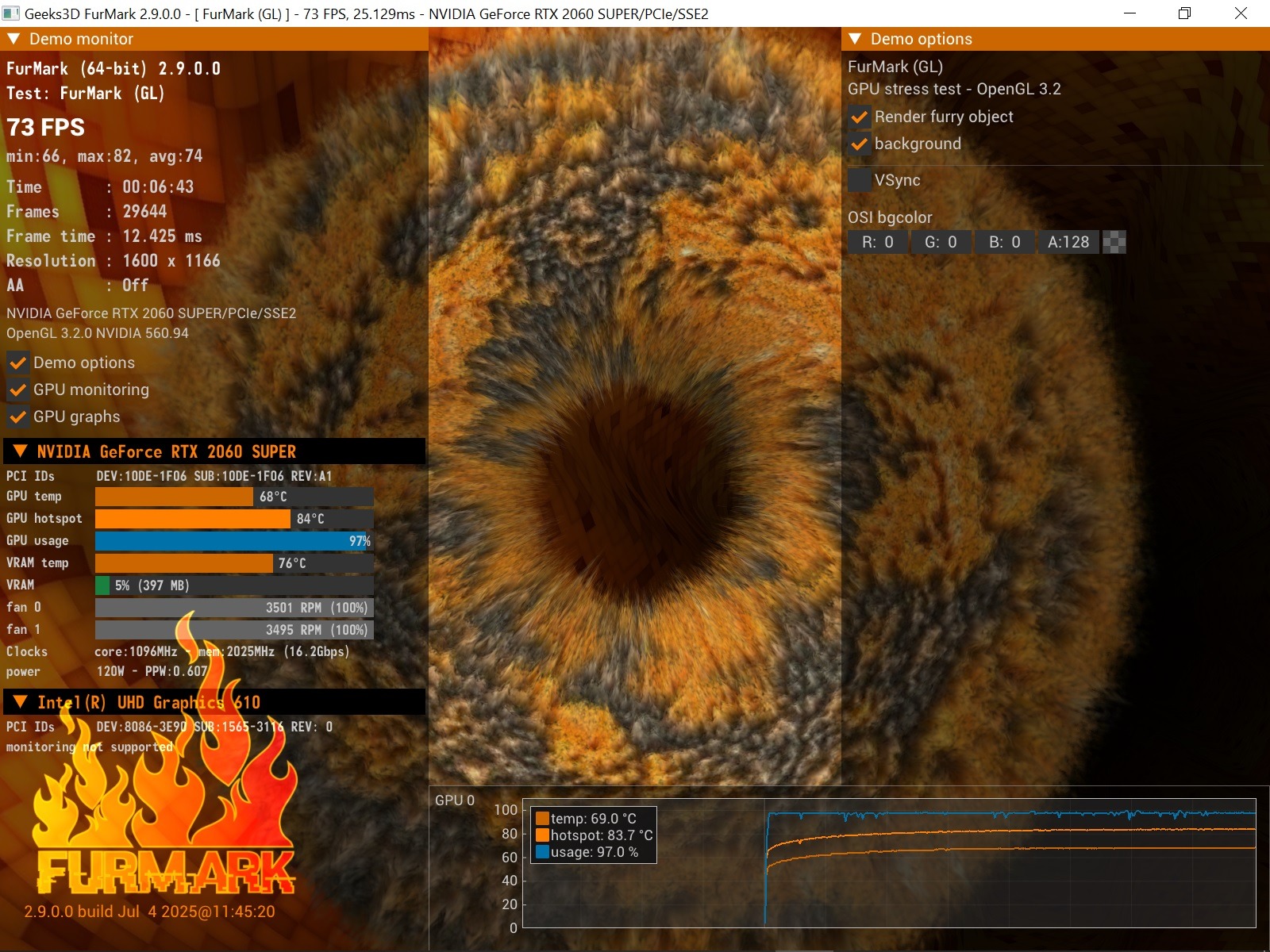Turn off GPU monitoring checkbox
Screen dimensions: 1270x952
point(18,390)
